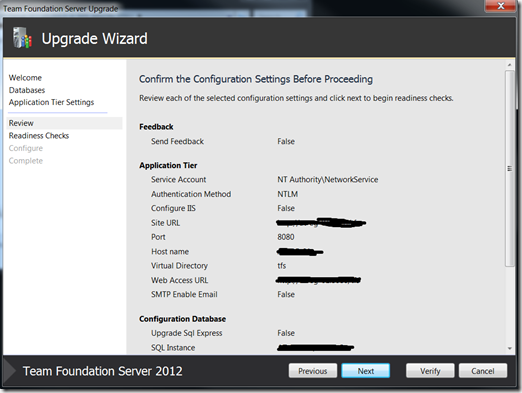Click Next to begin readiness checks
The image size is (522, 393).
[x=366, y=371]
